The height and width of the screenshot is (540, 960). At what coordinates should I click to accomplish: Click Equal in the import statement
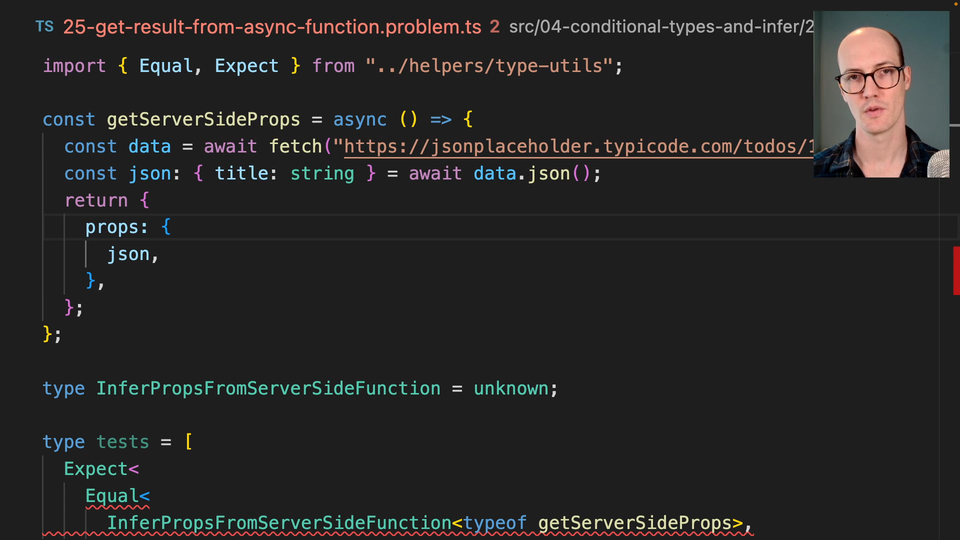click(165, 66)
